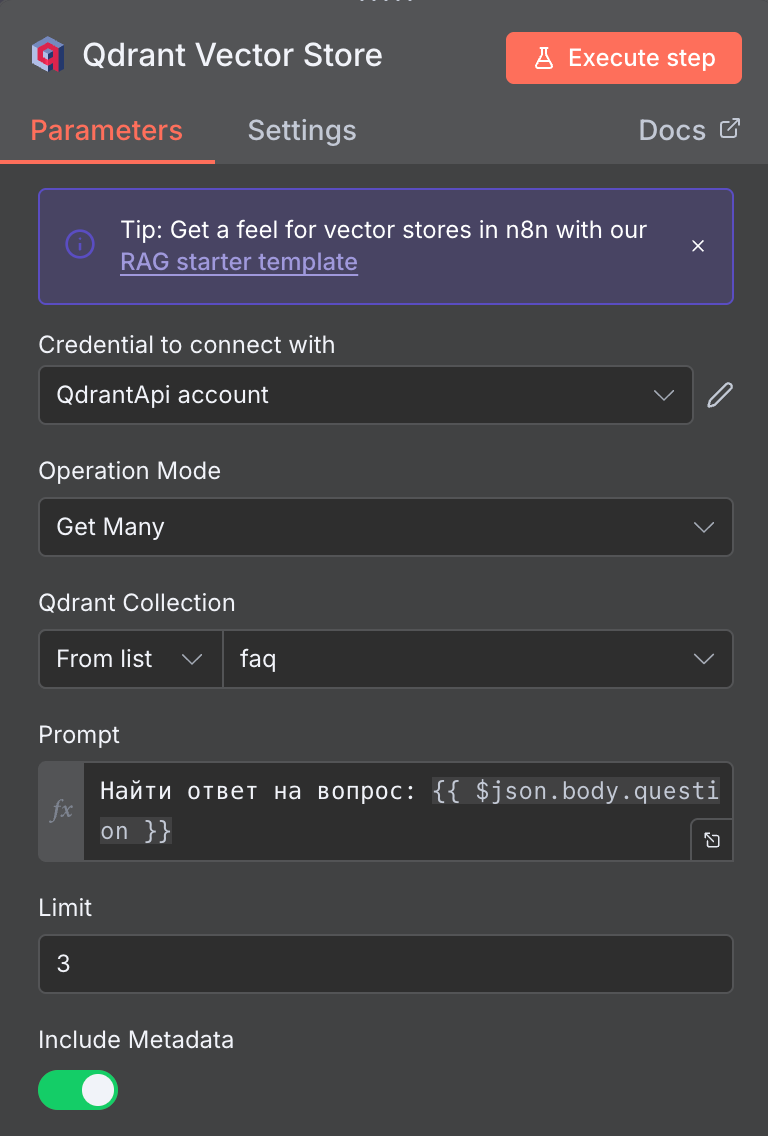The width and height of the screenshot is (768, 1136).
Task: Open the RAG starter template link
Action: (x=239, y=263)
